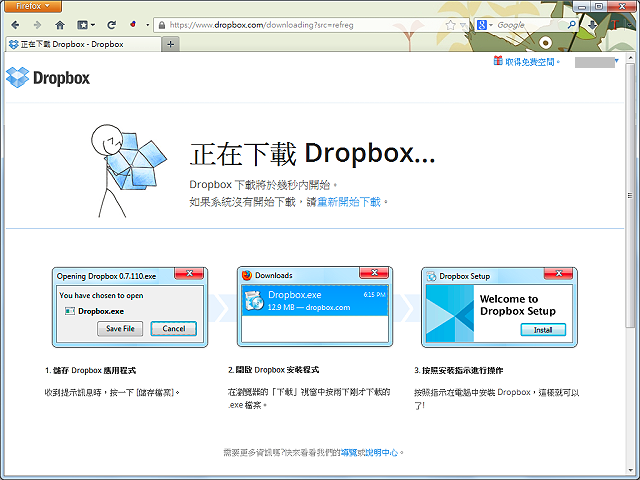640x480 pixels.
Task: Click the scrollbar up arrow
Action: click(630, 58)
